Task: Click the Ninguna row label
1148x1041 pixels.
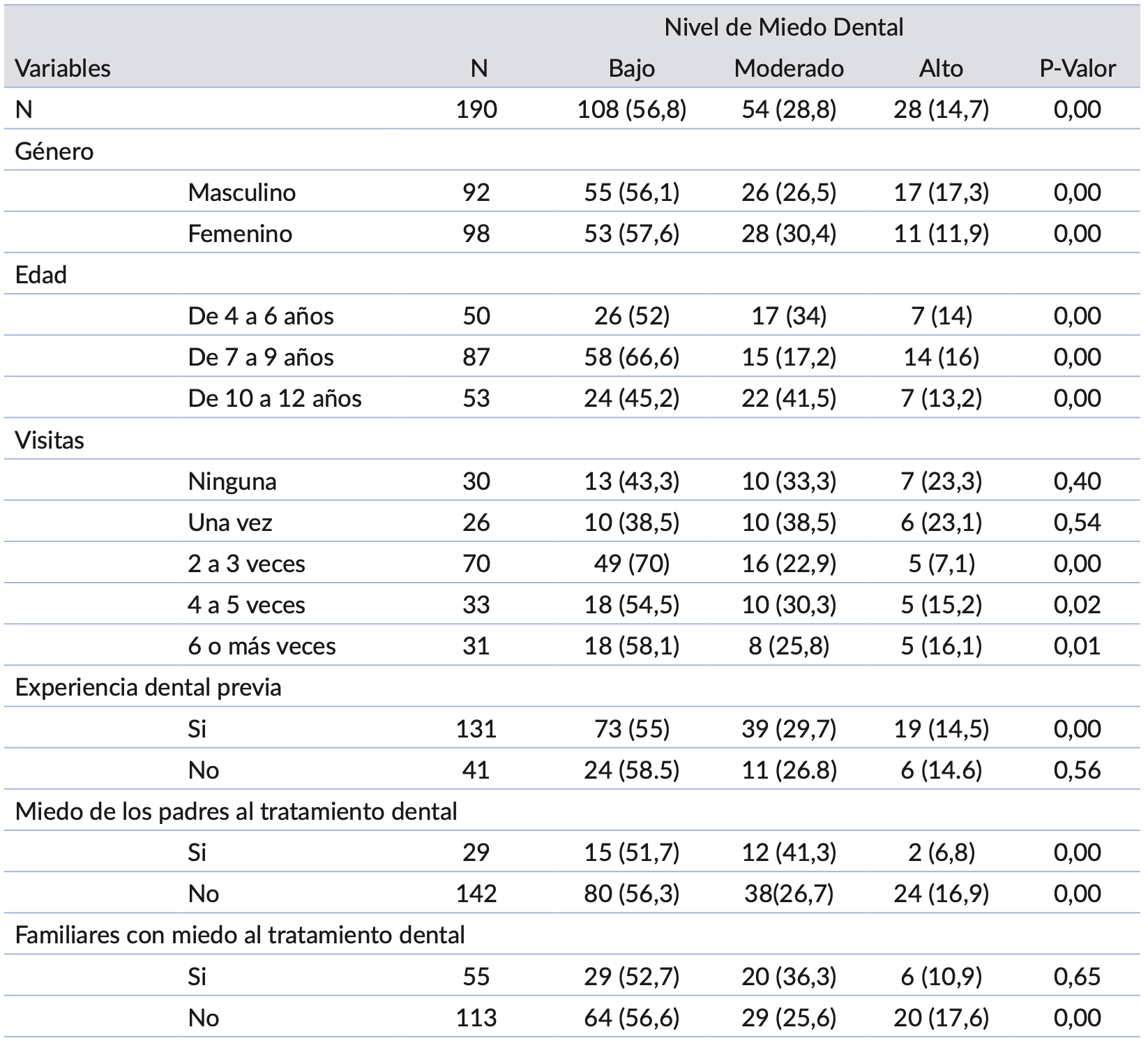Action: (x=232, y=481)
